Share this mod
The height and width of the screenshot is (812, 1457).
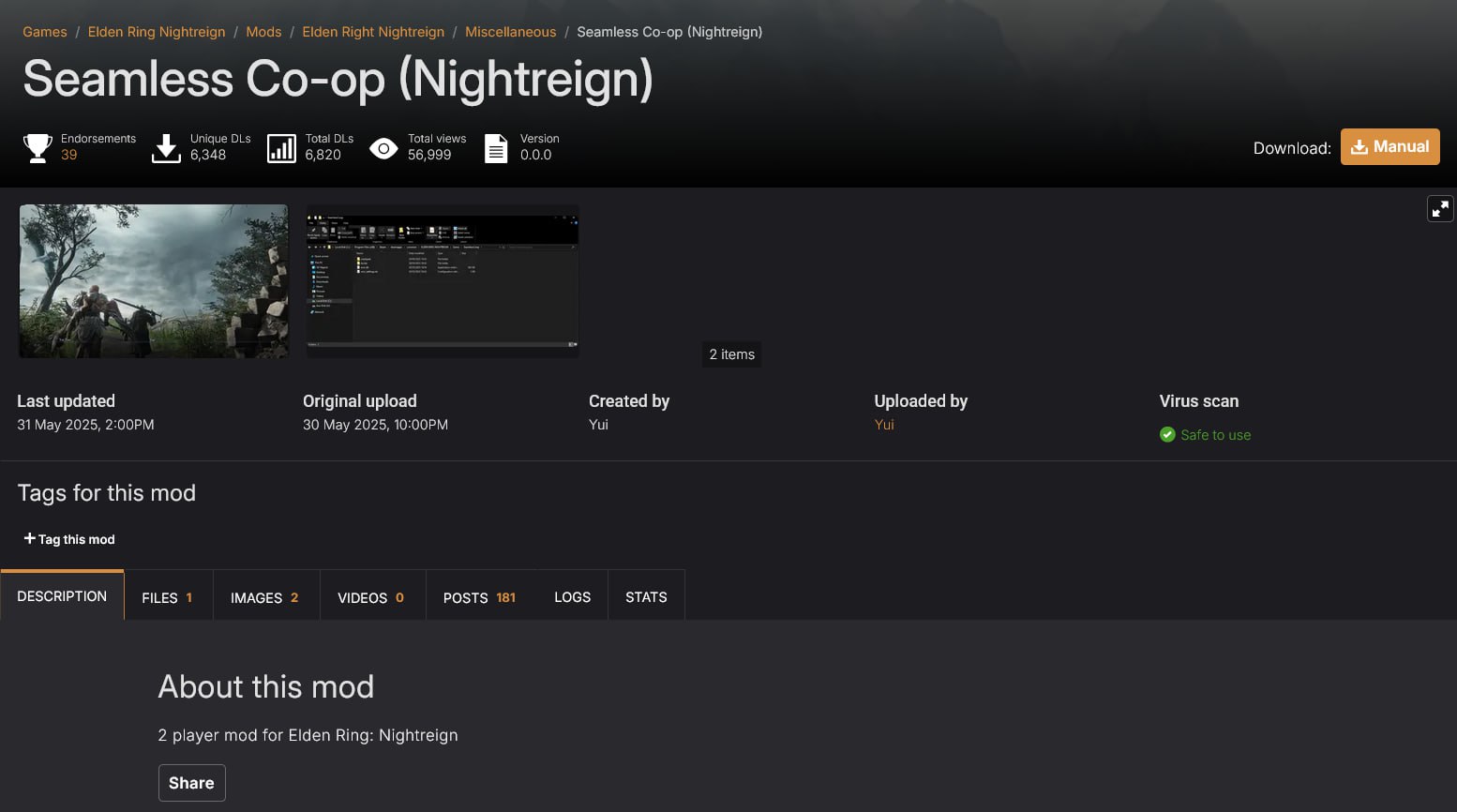pos(191,783)
